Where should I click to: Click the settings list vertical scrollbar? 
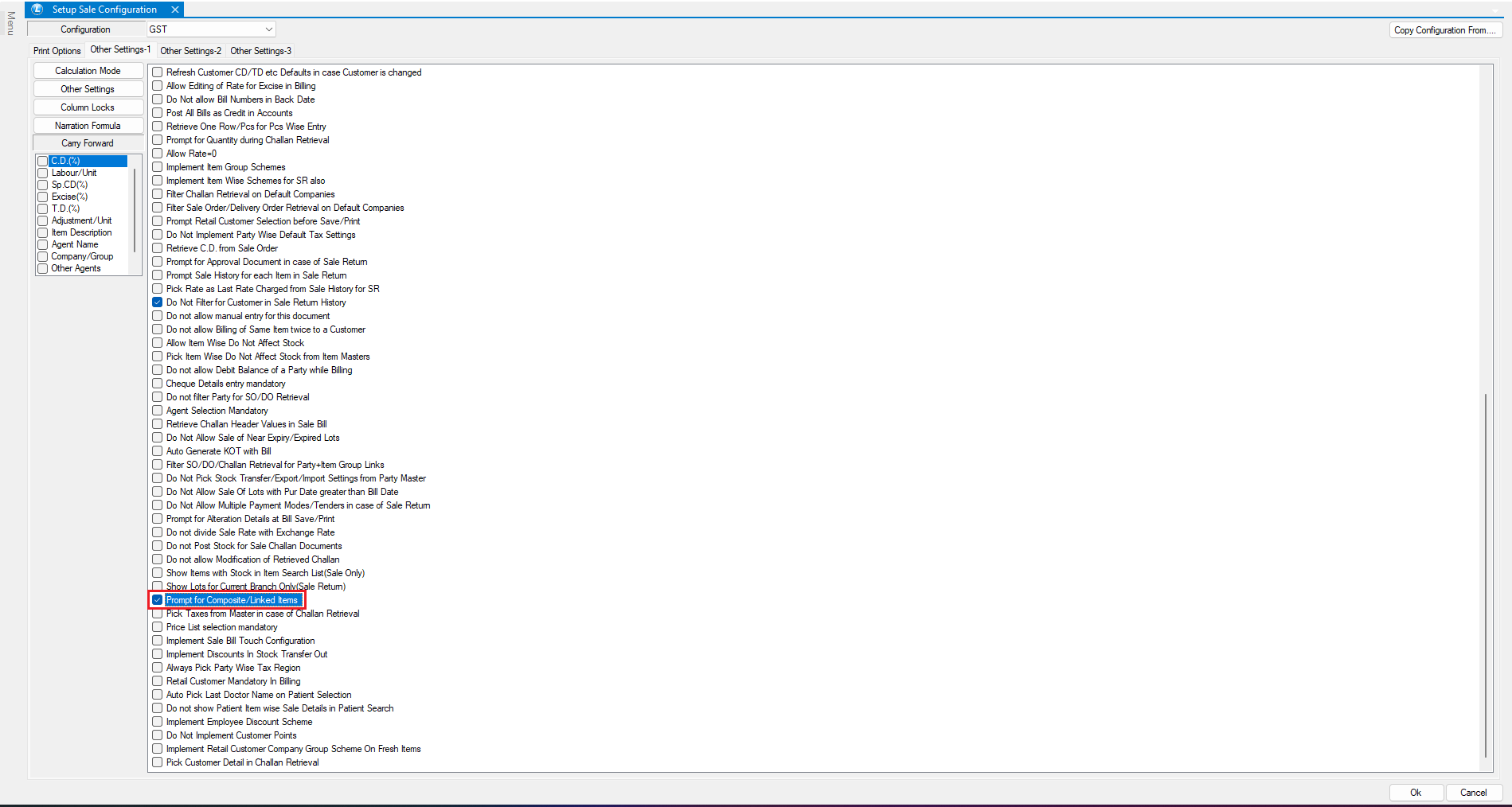1486,573
